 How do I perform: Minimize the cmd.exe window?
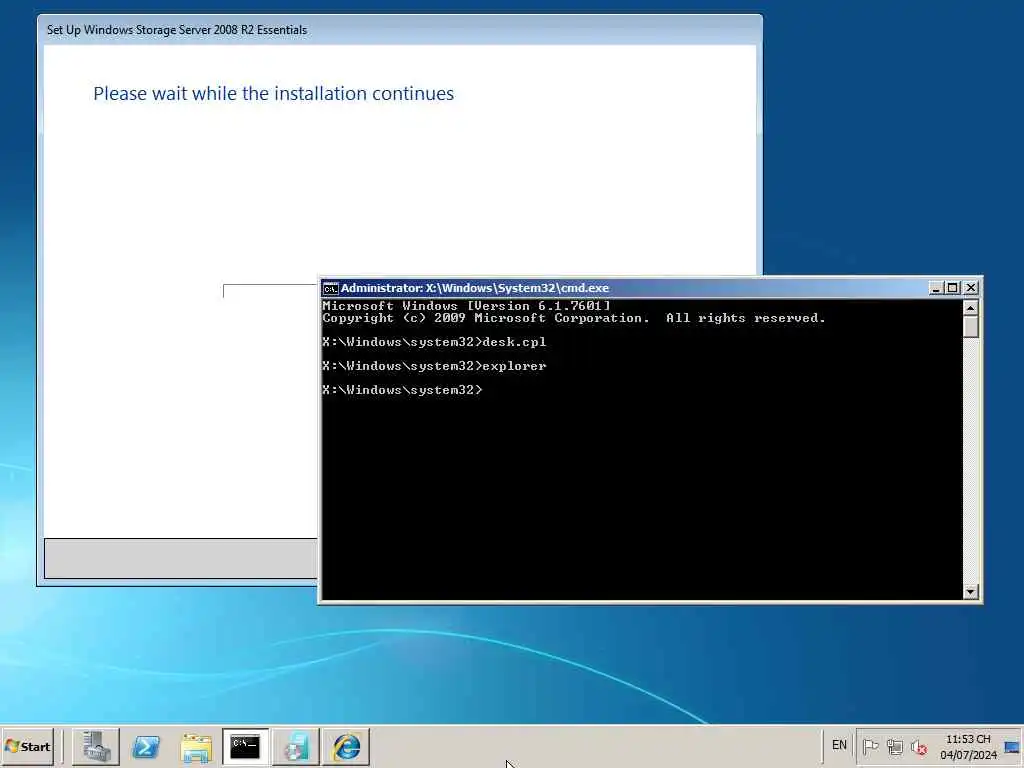click(936, 288)
